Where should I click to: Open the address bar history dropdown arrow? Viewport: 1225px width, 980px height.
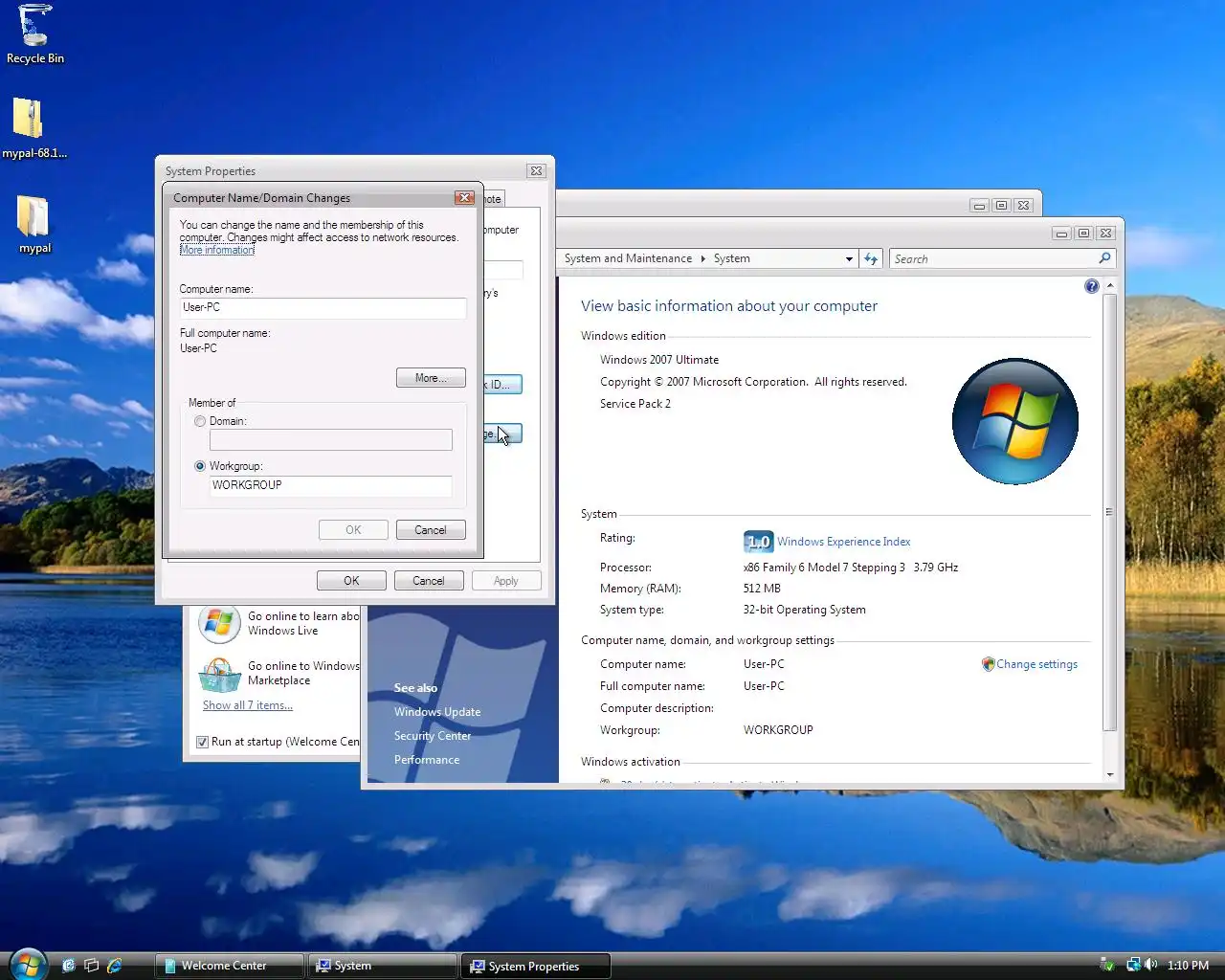point(849,259)
